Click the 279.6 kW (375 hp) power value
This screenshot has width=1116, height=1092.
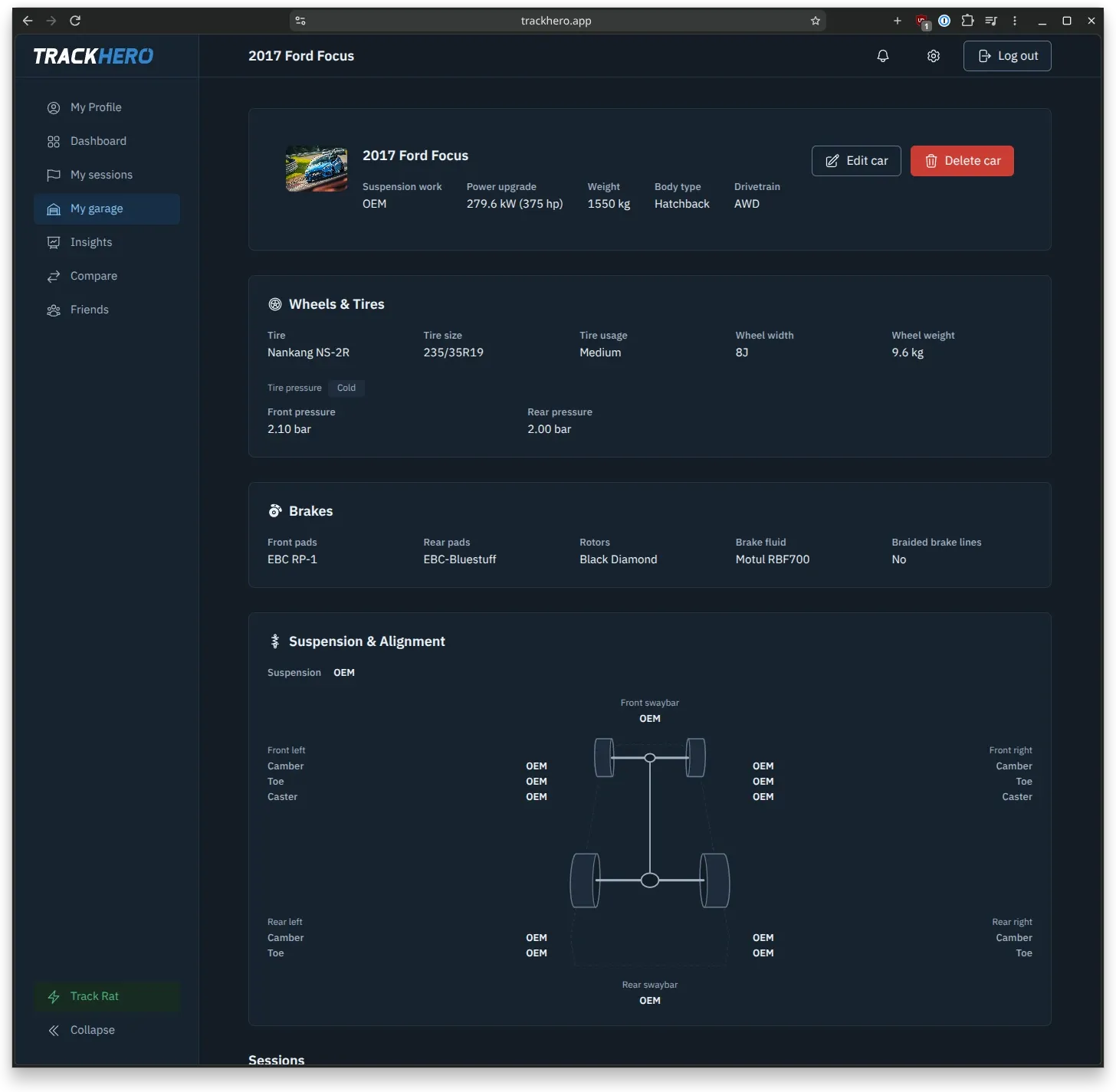click(x=515, y=204)
